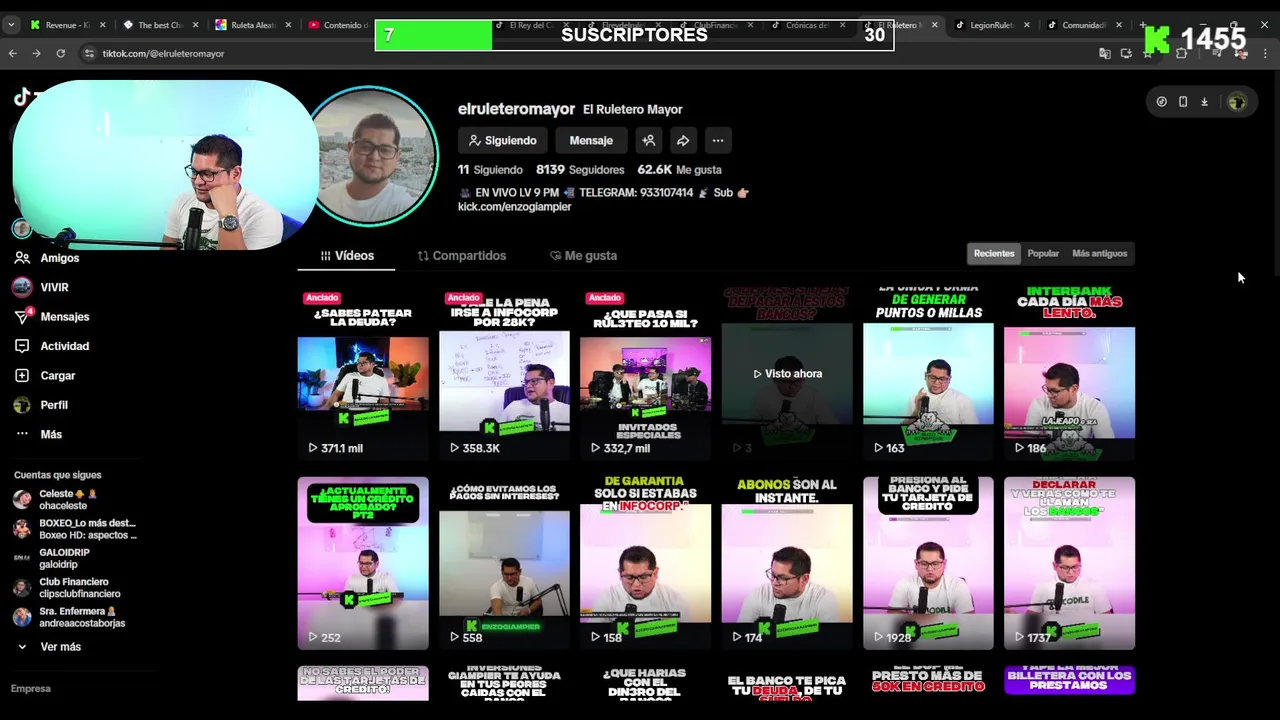Open video Abonos son al instante

(787, 563)
